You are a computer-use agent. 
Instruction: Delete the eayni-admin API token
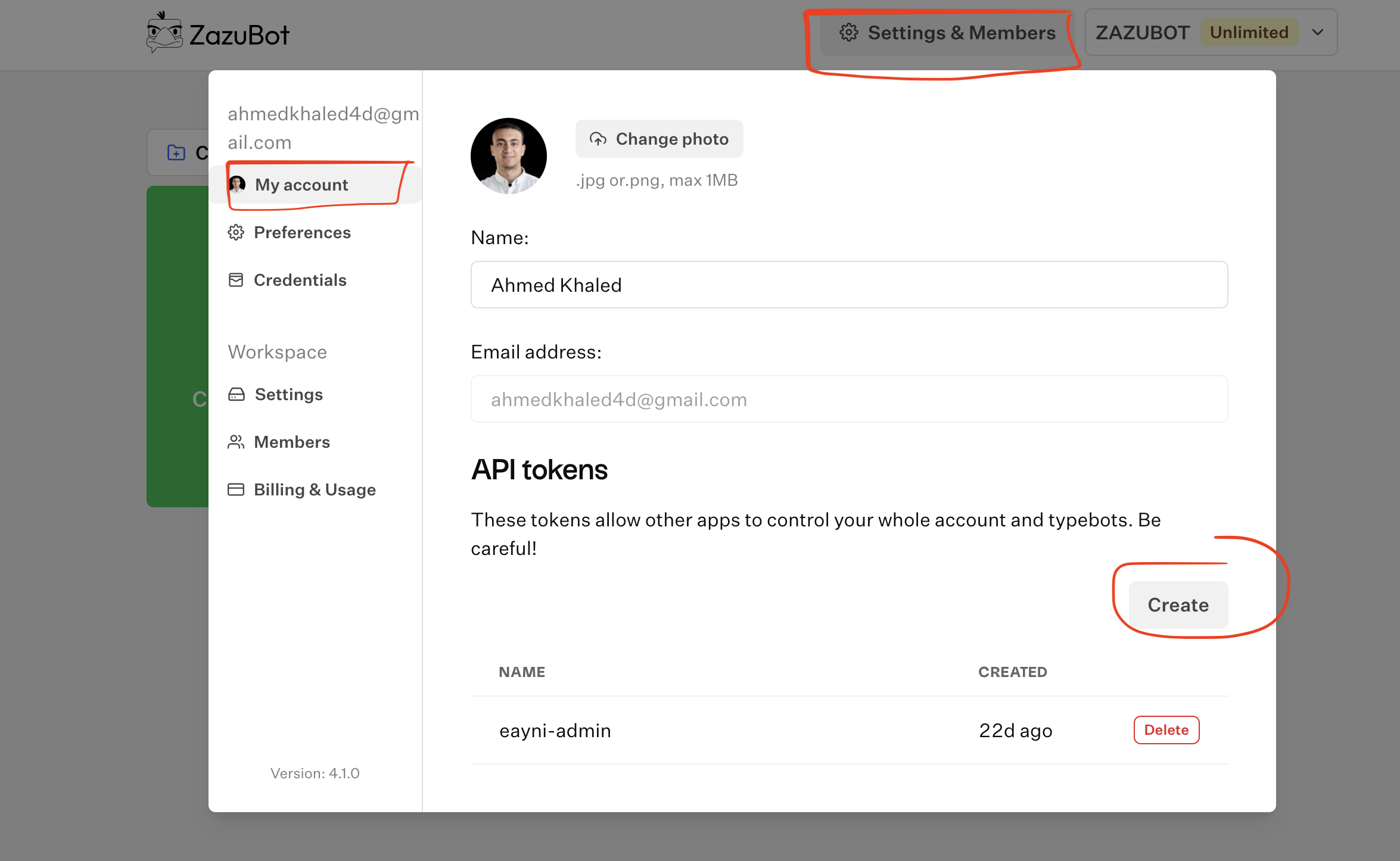[x=1166, y=729]
